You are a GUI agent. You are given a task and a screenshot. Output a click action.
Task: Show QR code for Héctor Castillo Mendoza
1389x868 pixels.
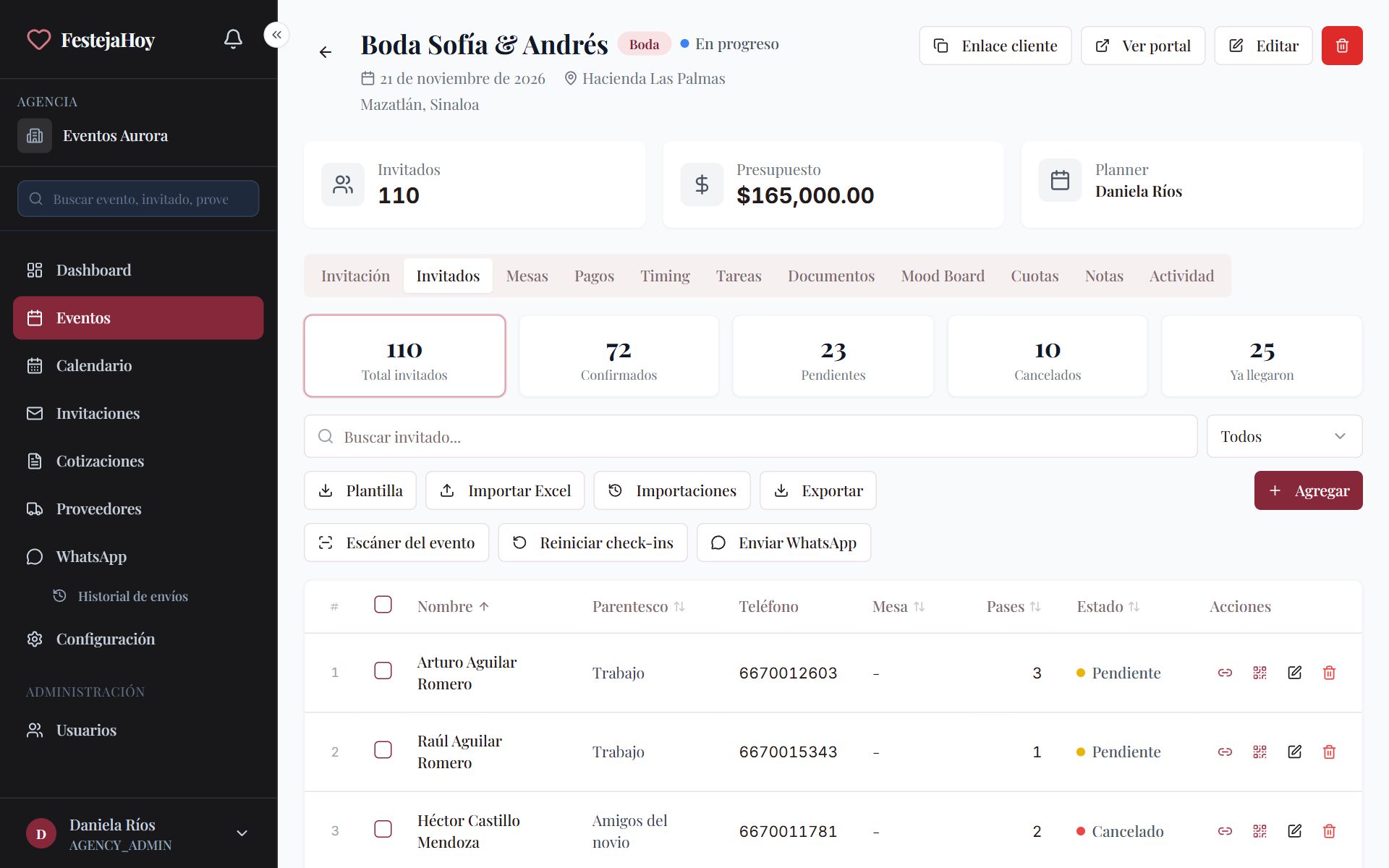pos(1260,831)
